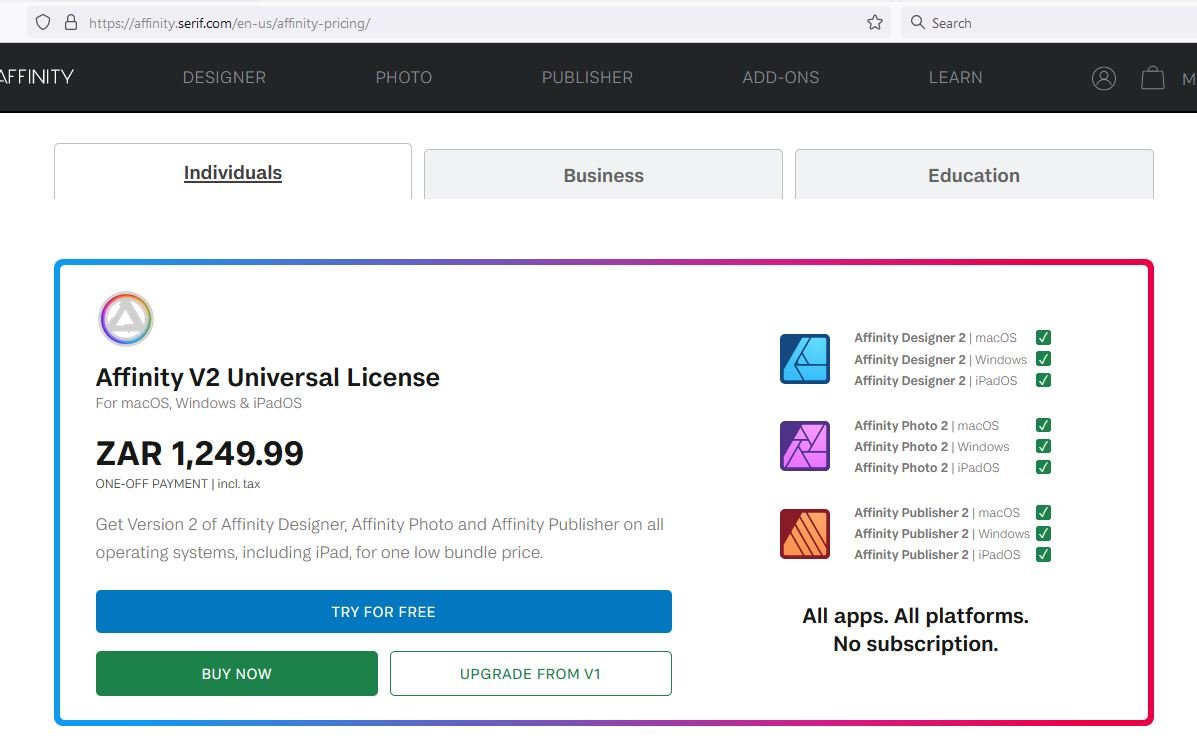Click the Publisher 2 iPadOS checkmark
This screenshot has width=1197, height=742.
point(1044,554)
